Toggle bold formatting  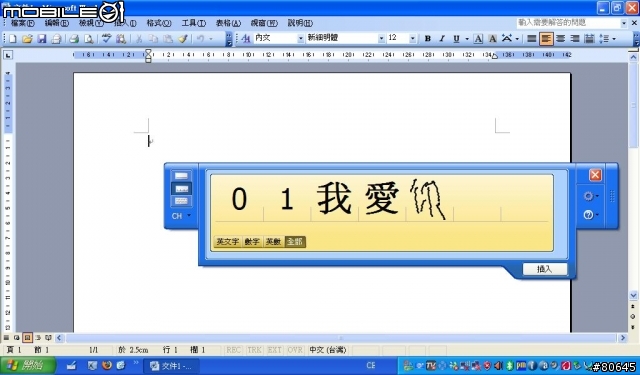coord(427,39)
